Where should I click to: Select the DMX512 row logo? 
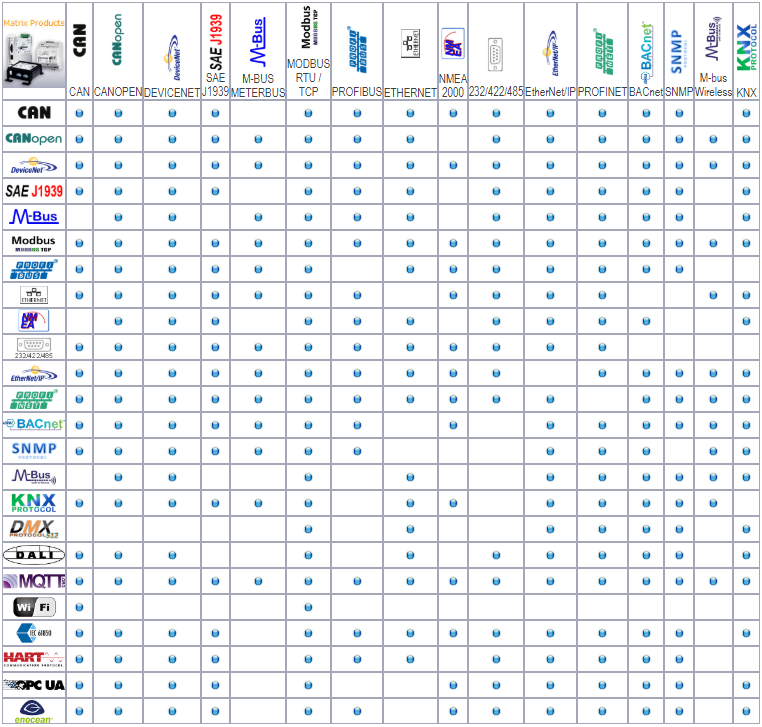click(x=34, y=529)
